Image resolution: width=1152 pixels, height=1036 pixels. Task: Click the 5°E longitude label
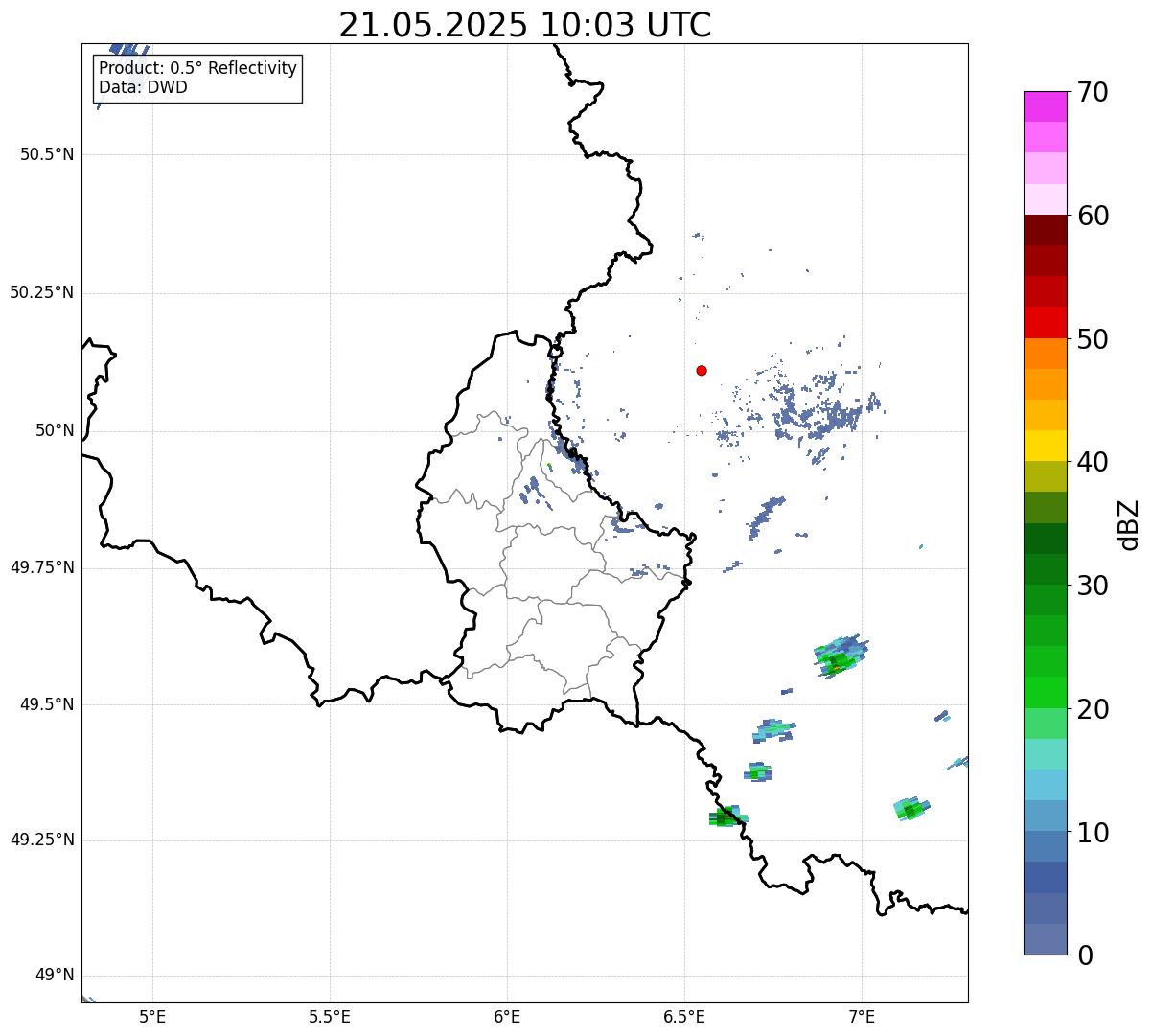(152, 1016)
